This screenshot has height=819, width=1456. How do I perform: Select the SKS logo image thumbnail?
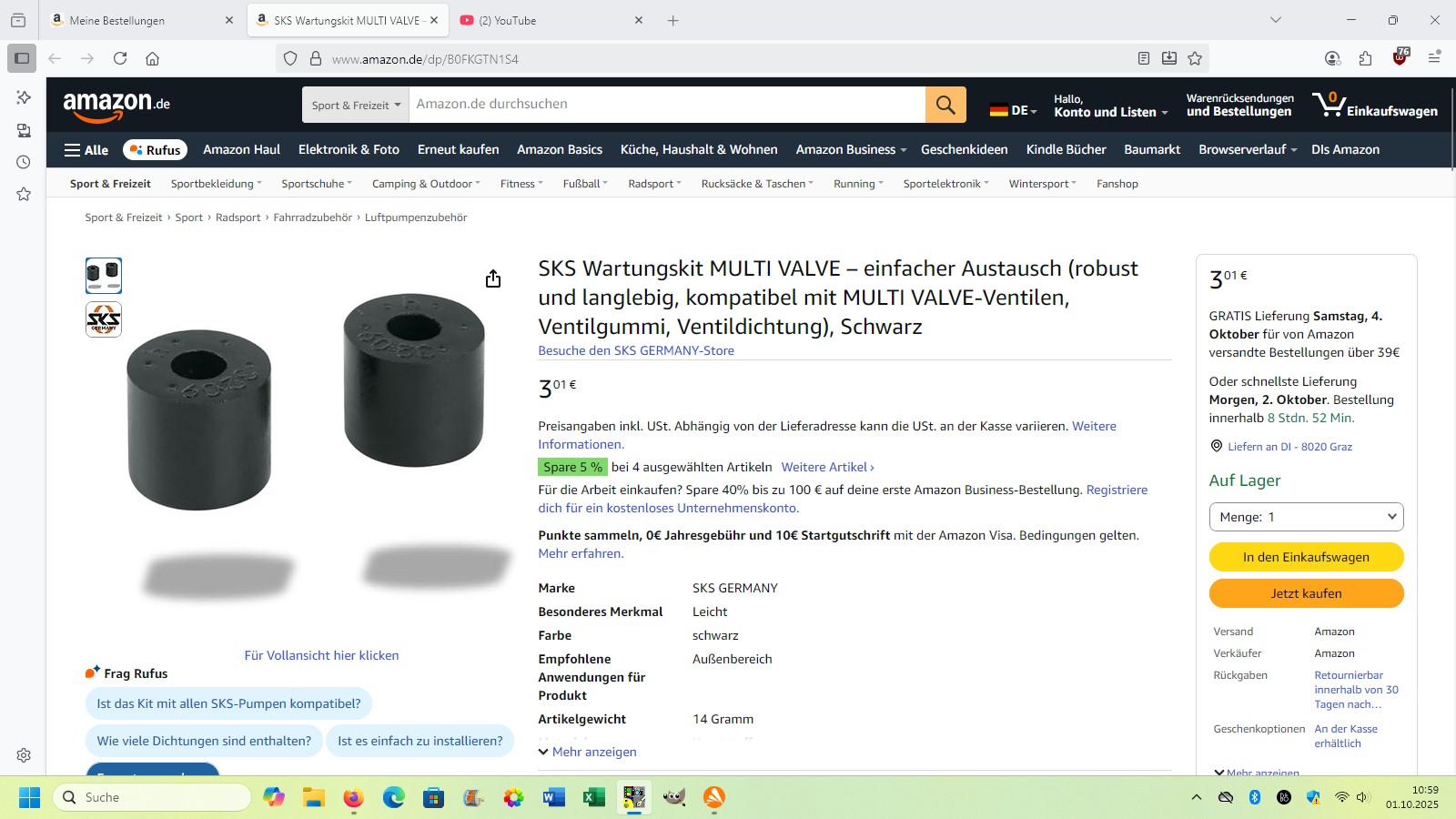[x=104, y=319]
